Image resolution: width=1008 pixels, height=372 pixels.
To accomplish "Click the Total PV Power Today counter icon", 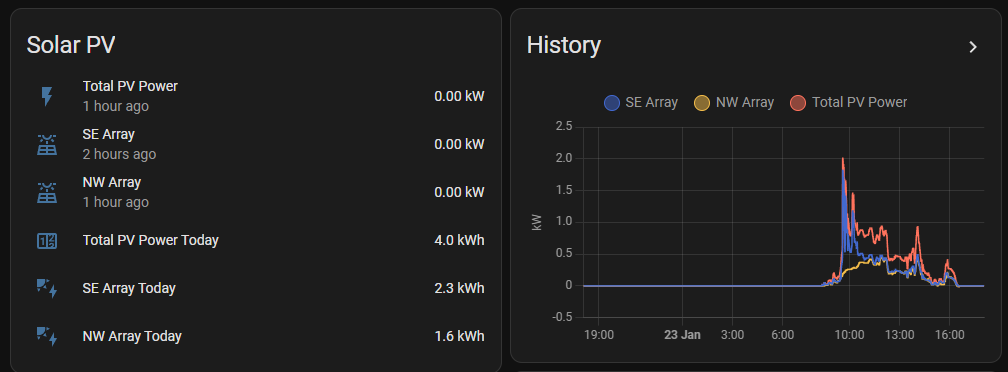I will pos(47,241).
